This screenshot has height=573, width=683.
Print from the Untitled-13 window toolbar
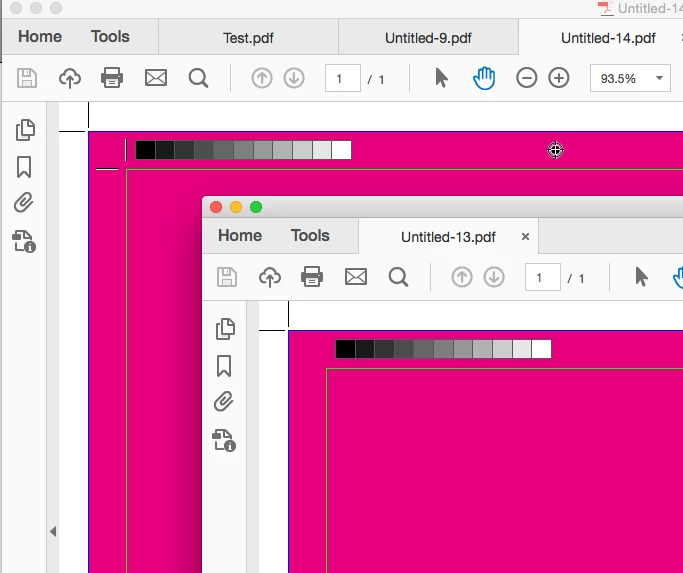click(312, 277)
